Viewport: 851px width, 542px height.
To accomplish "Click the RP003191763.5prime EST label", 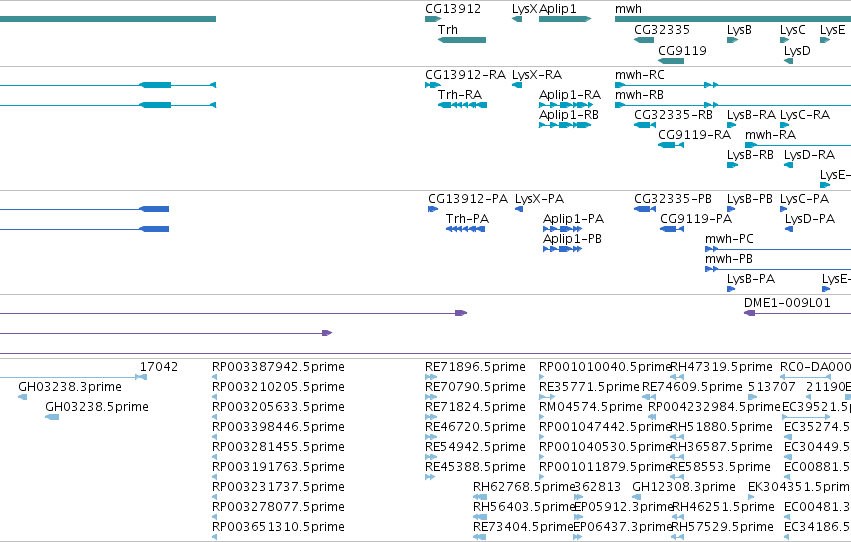I will click(x=278, y=468).
